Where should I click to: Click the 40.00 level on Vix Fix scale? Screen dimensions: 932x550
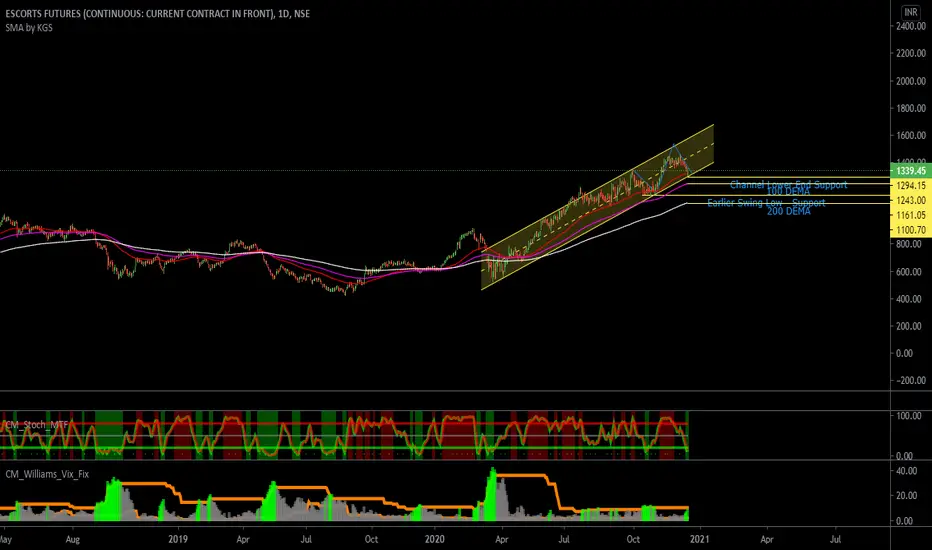tap(908, 471)
